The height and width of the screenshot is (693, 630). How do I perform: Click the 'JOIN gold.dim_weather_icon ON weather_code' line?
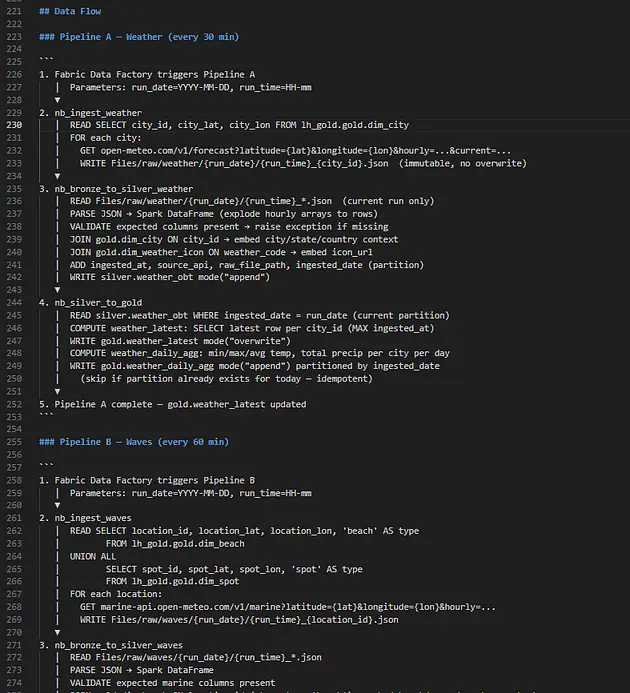tap(221, 252)
